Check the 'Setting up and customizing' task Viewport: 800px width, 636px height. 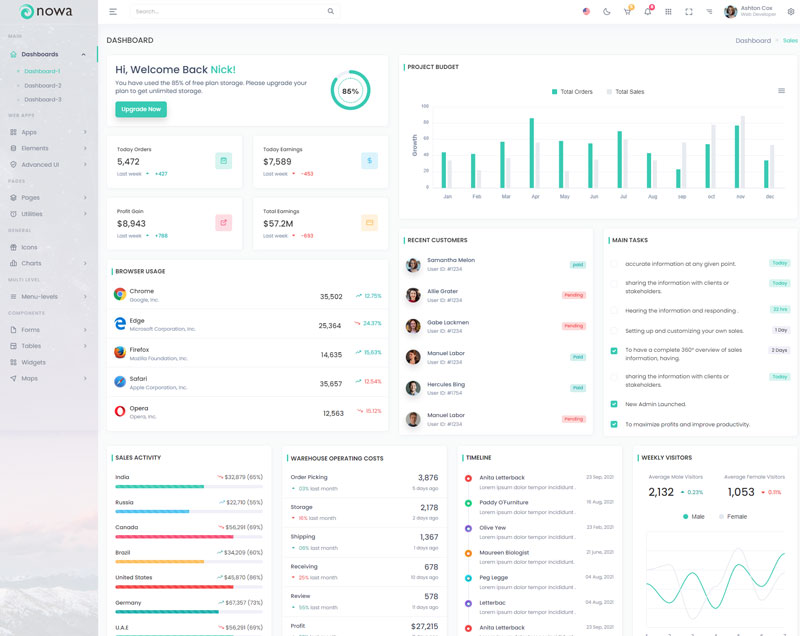tap(614, 330)
